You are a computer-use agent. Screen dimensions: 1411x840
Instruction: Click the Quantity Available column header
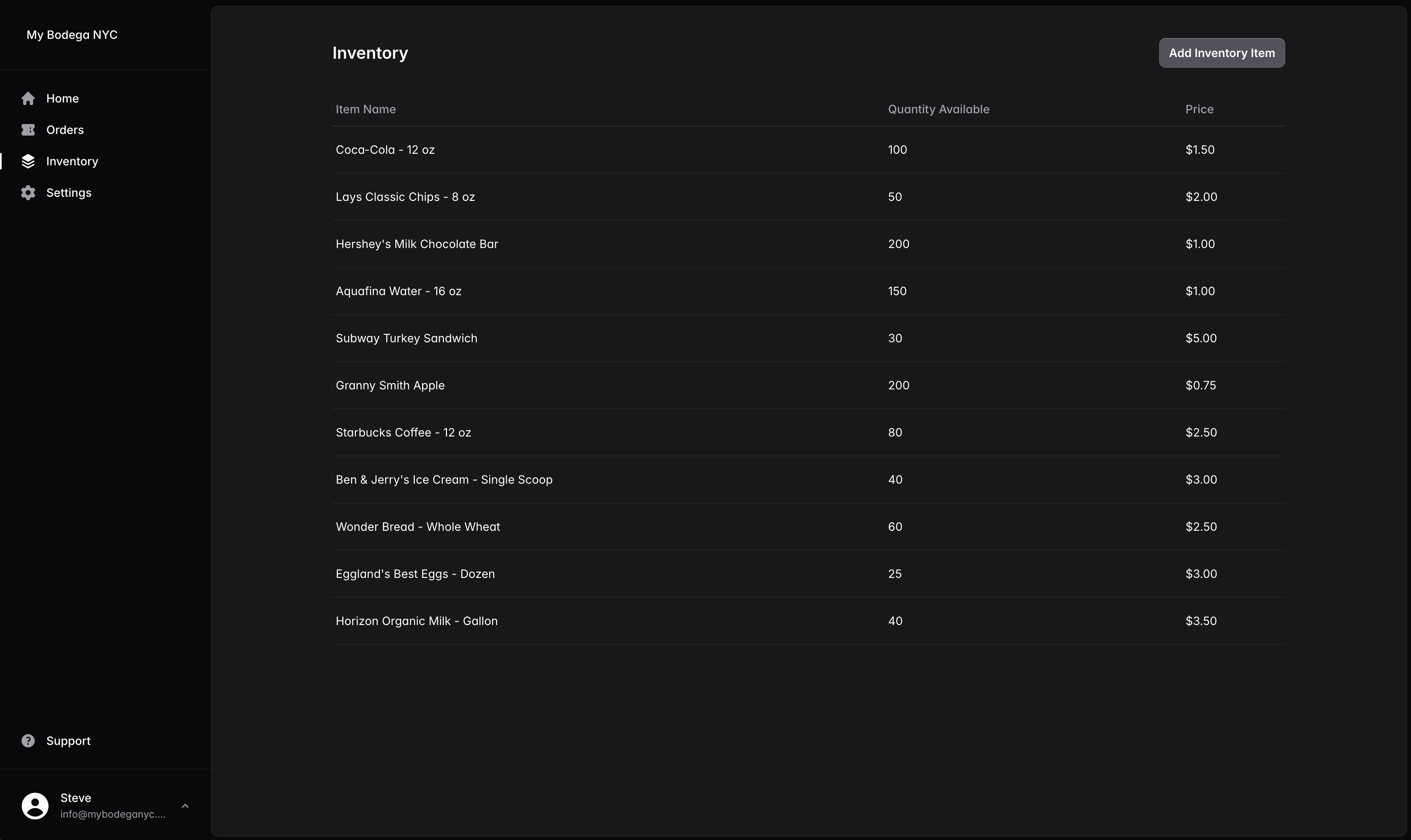click(938, 109)
